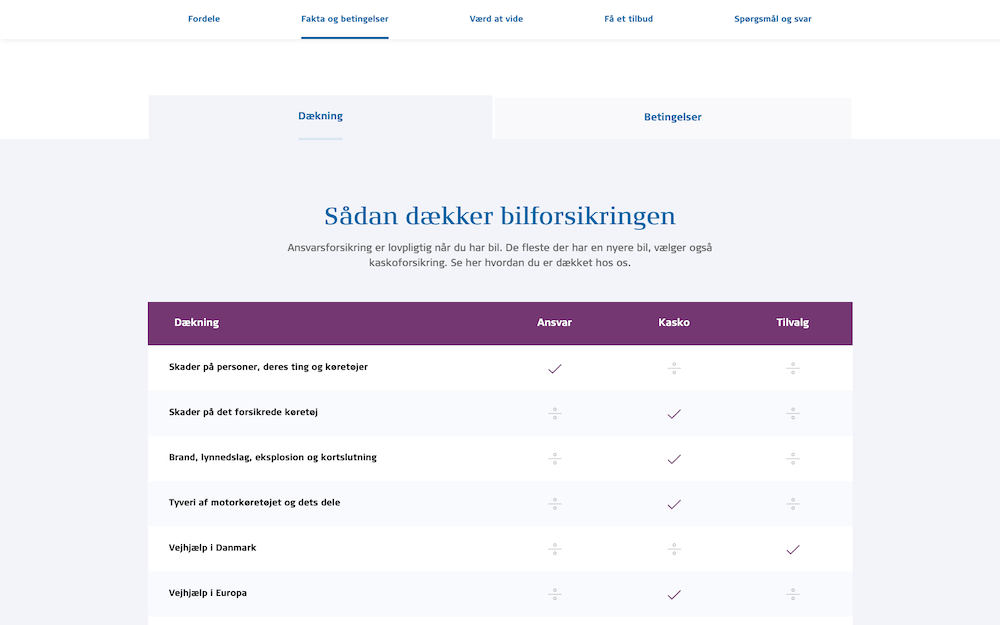Go to the Værd at vide section
1000x625 pixels.
pyautogui.click(x=496, y=18)
